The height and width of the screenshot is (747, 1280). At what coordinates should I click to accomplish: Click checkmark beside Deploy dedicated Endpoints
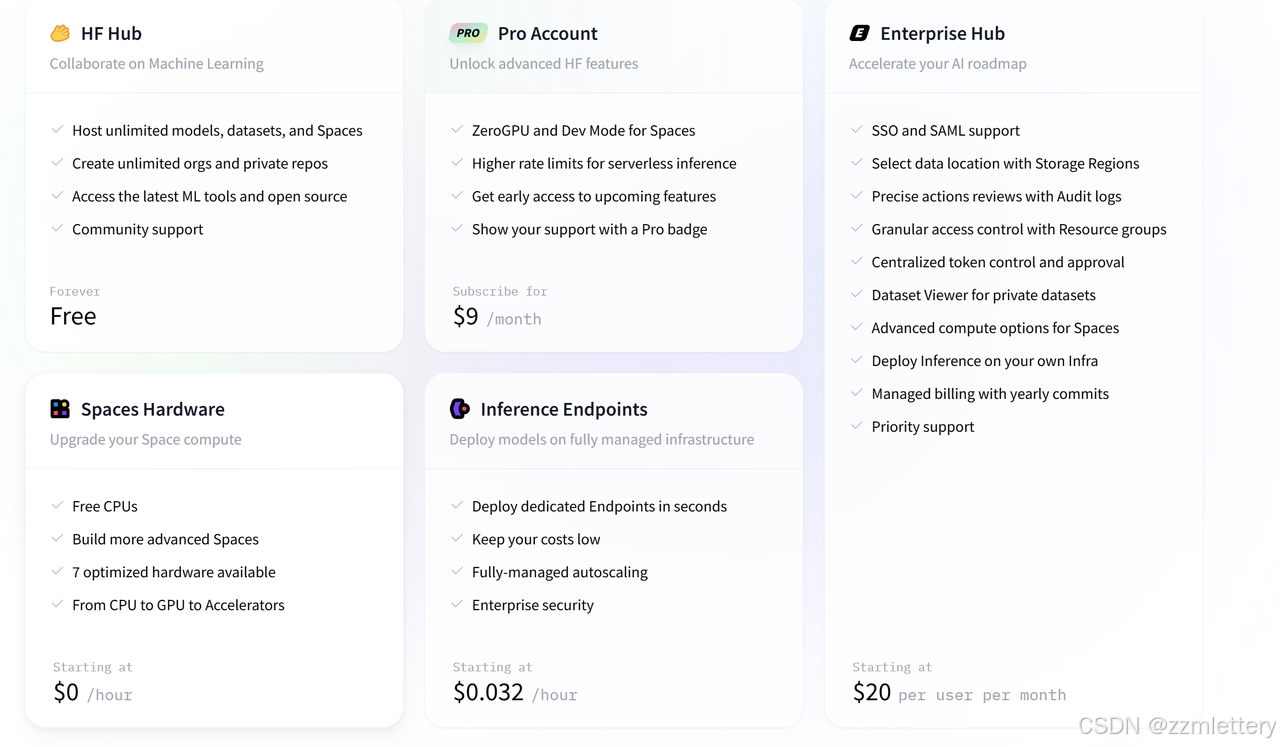457,506
